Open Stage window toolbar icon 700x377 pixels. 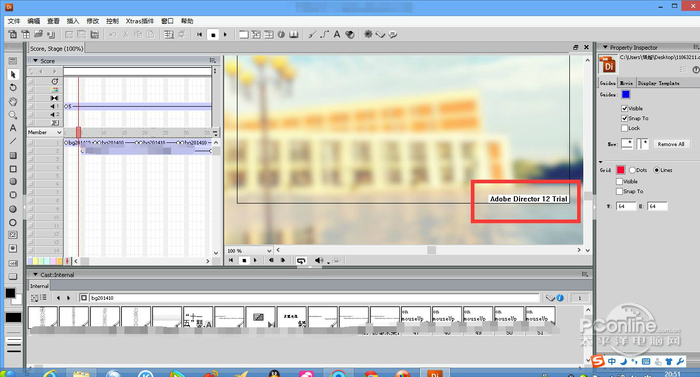coord(244,34)
